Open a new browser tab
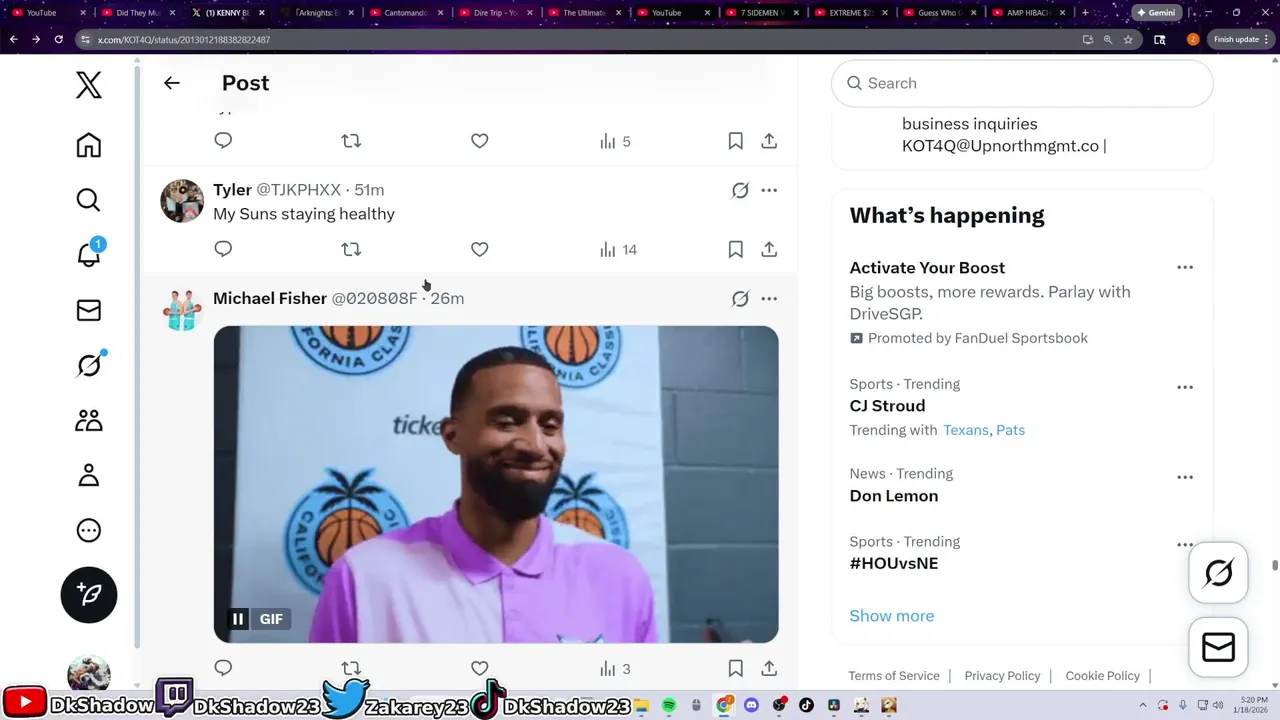Screen dimensions: 1280x720 pyautogui.click(x=1085, y=13)
